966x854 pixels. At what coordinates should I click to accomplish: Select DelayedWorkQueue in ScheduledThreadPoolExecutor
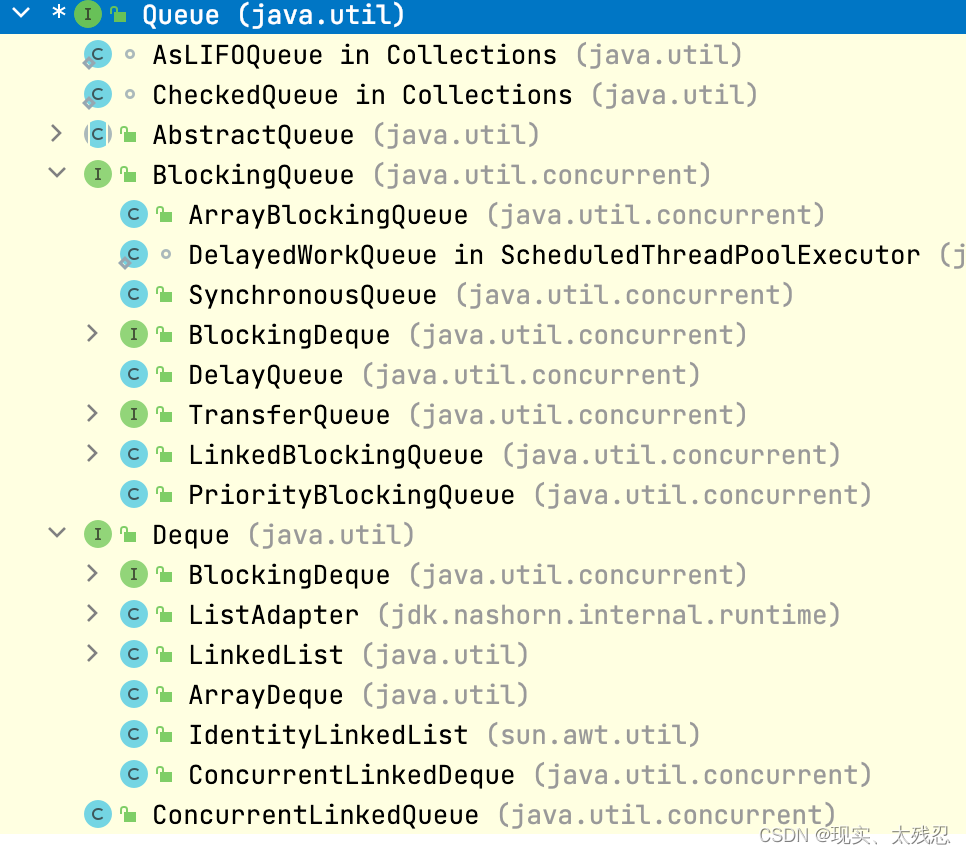(x=577, y=255)
